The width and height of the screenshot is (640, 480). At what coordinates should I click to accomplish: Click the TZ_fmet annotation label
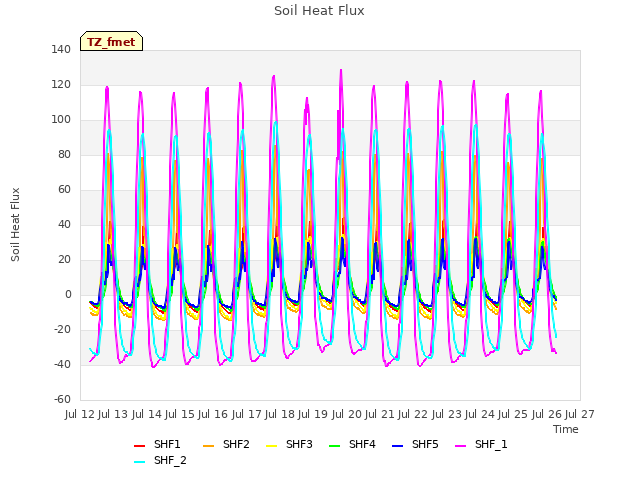[111, 42]
